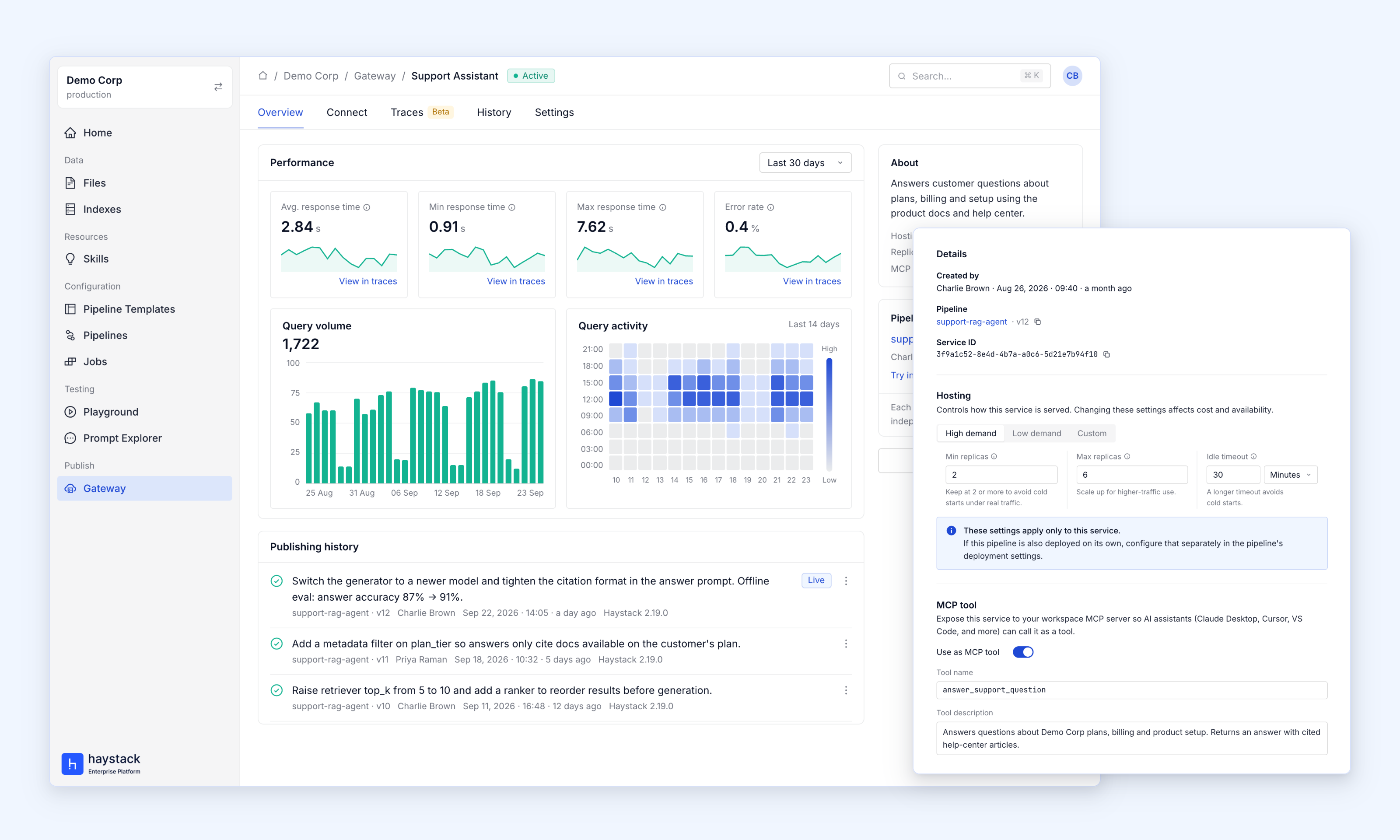Viewport: 1400px width, 840px height.
Task: Click View in traces under Avg. response time
Action: click(x=368, y=281)
